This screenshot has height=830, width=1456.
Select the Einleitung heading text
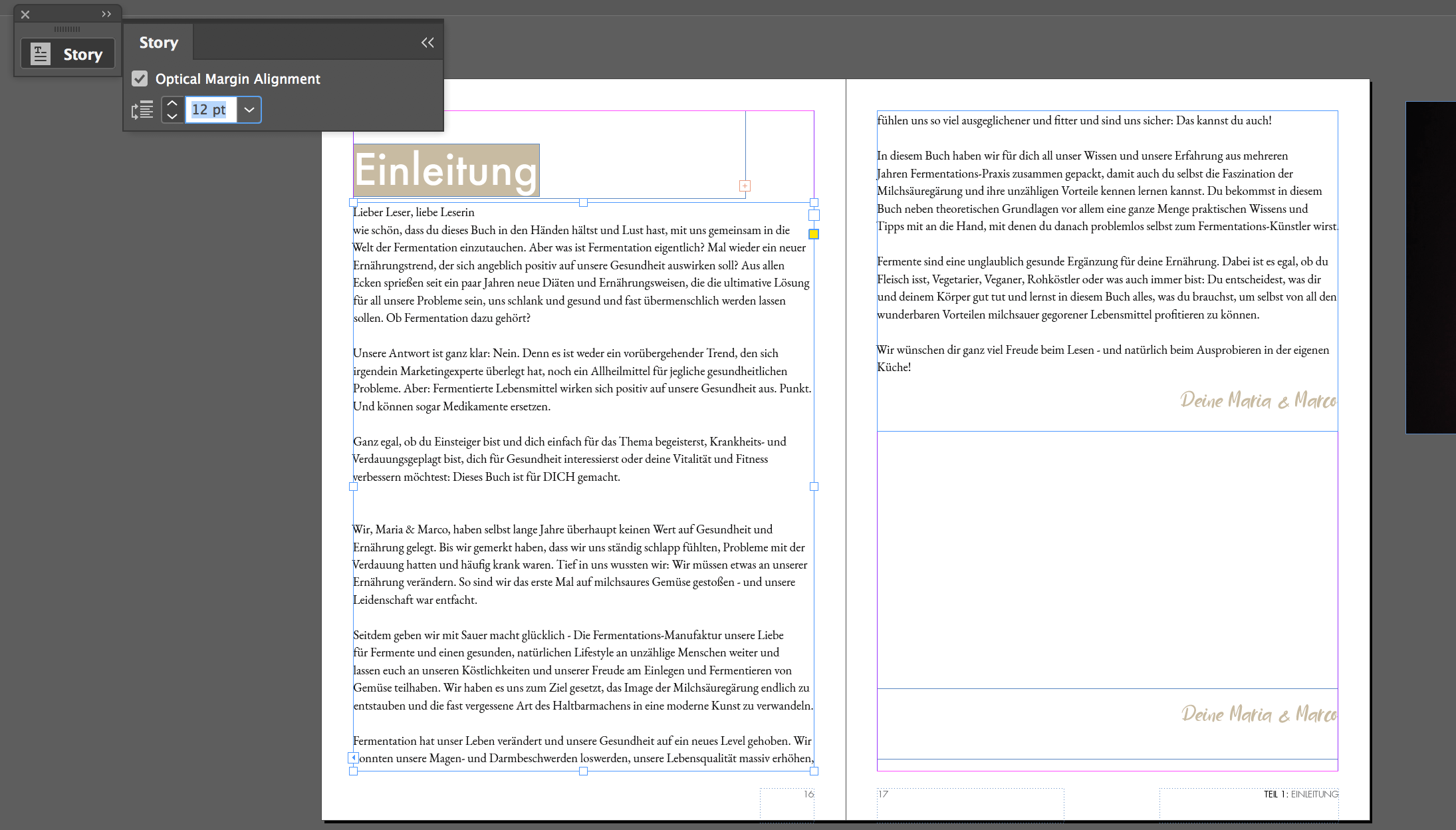445,171
